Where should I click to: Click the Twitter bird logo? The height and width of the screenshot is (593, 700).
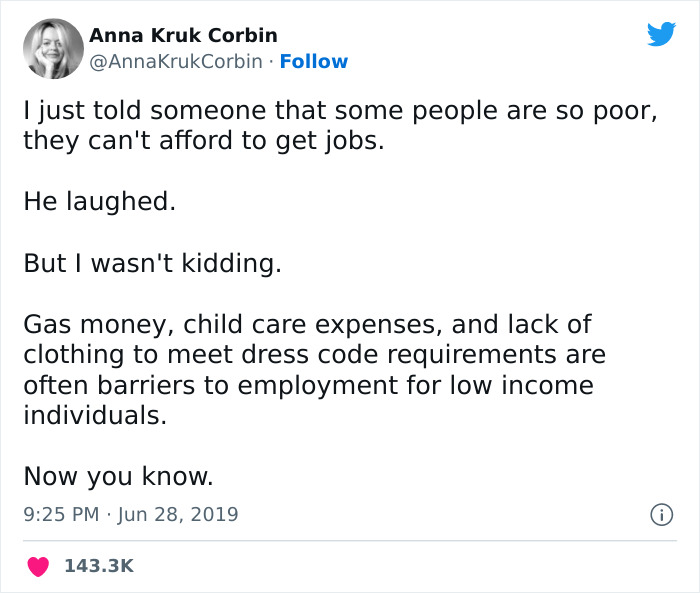[x=661, y=35]
